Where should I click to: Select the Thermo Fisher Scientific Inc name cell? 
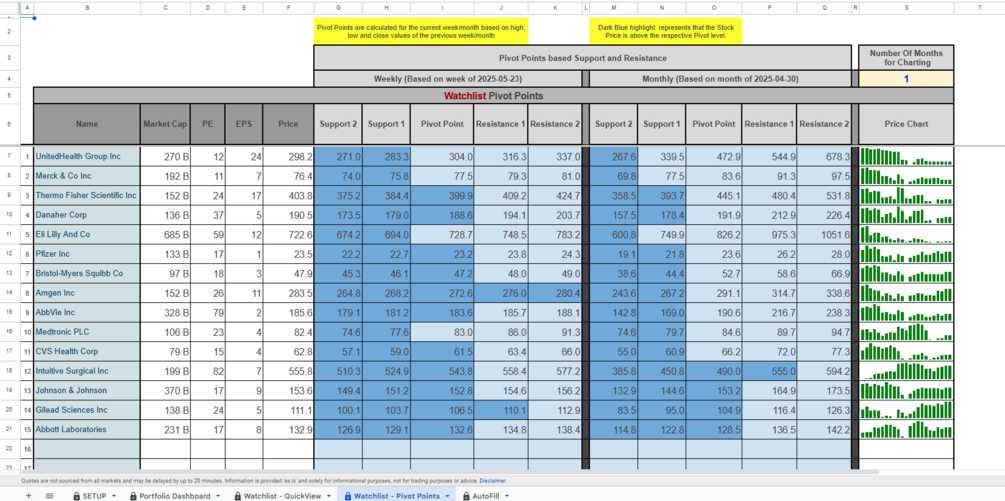click(87, 195)
